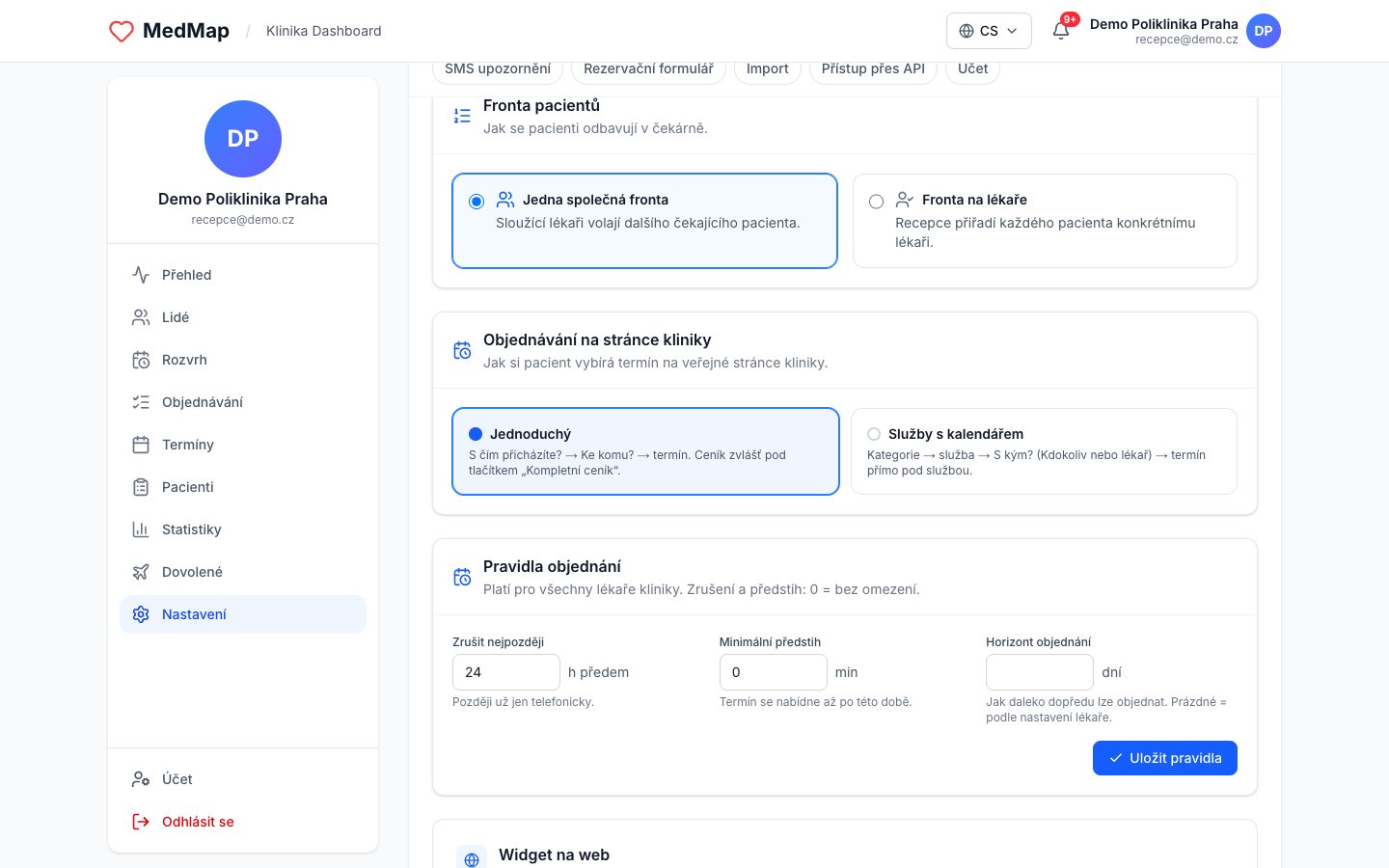Focus the Minimální předstih minutes field
1389x868 pixels.
pyautogui.click(x=774, y=672)
